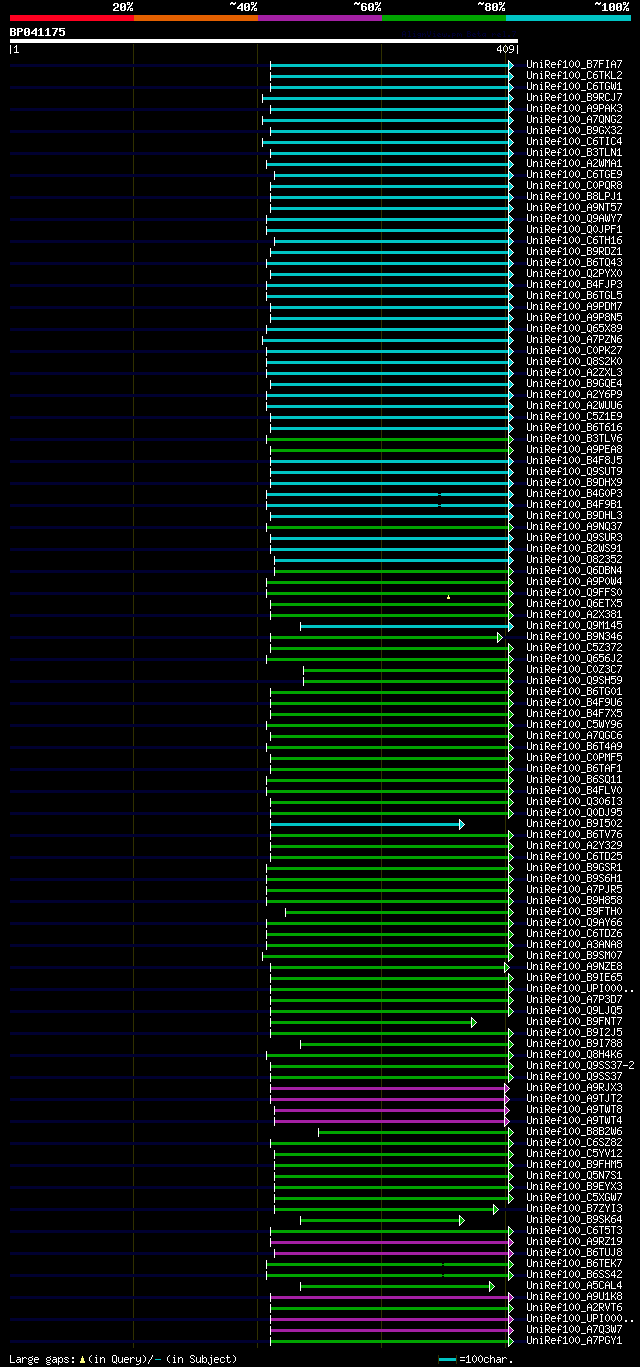Image resolution: width=640 pixels, height=1367 pixels.
Task: Select label UniRef100_Q8H4K6
Action: pyautogui.click(x=574, y=1054)
